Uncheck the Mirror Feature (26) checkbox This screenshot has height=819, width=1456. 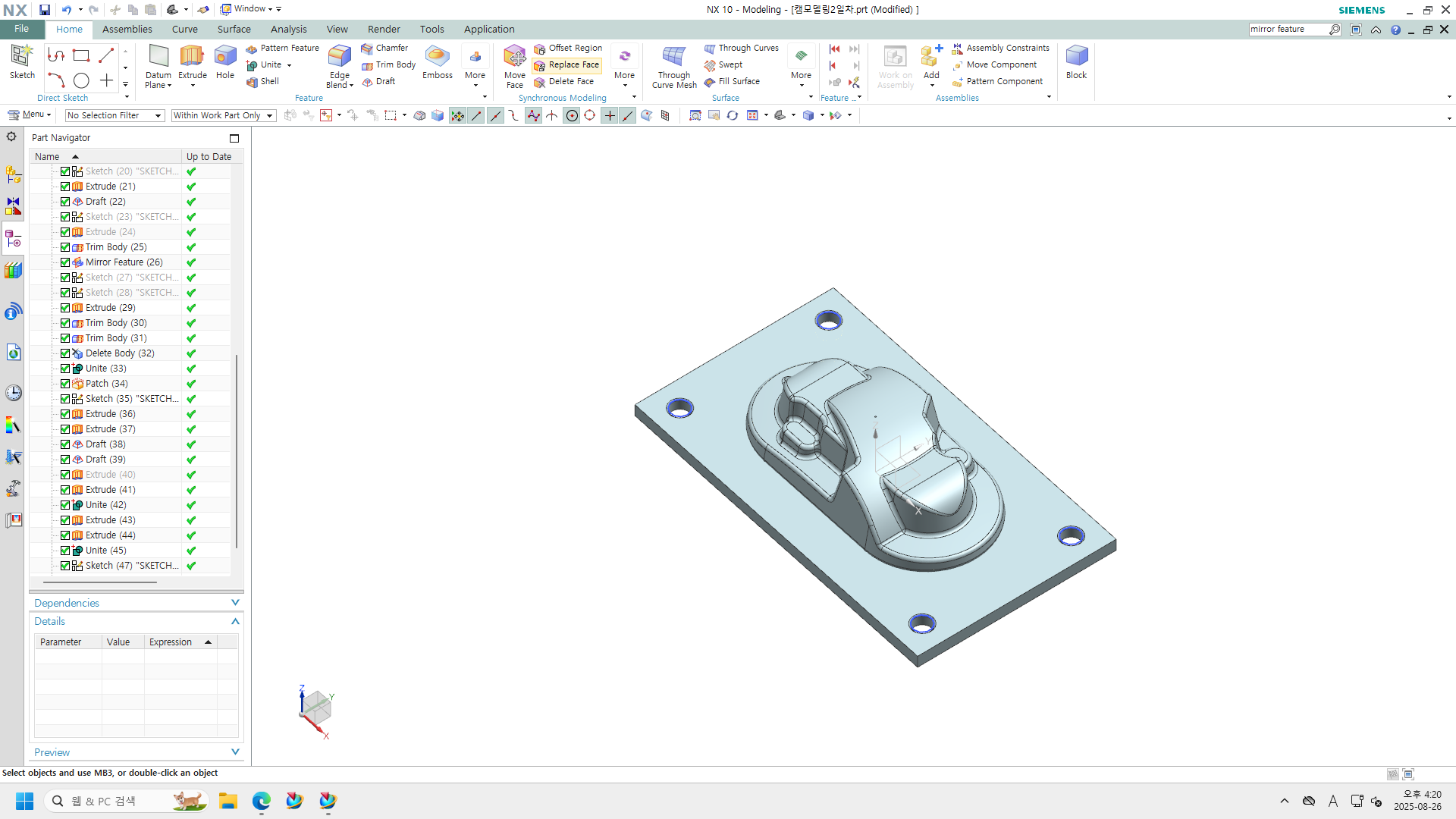65,262
